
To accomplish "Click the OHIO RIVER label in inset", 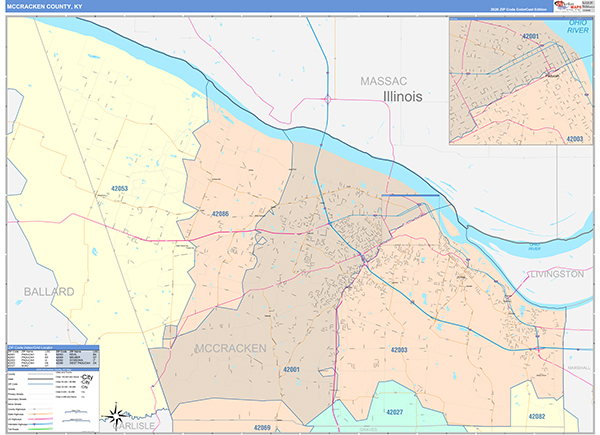I will pyautogui.click(x=577, y=27).
